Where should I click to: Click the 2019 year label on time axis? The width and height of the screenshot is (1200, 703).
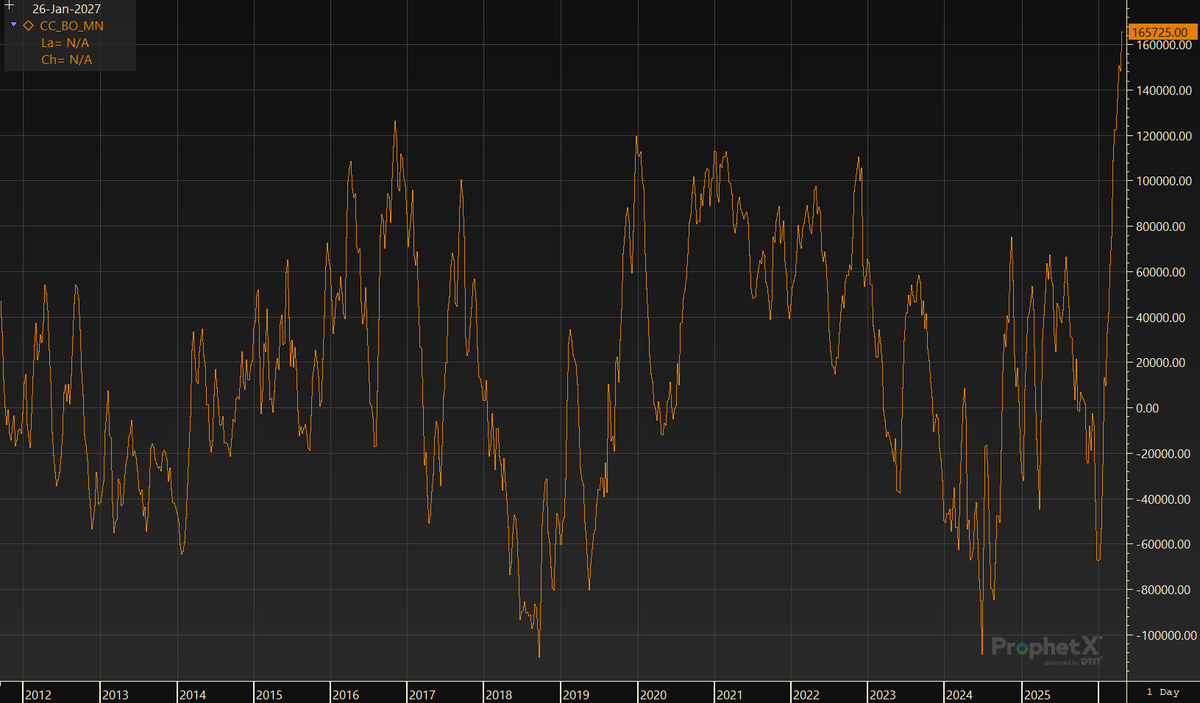click(576, 694)
